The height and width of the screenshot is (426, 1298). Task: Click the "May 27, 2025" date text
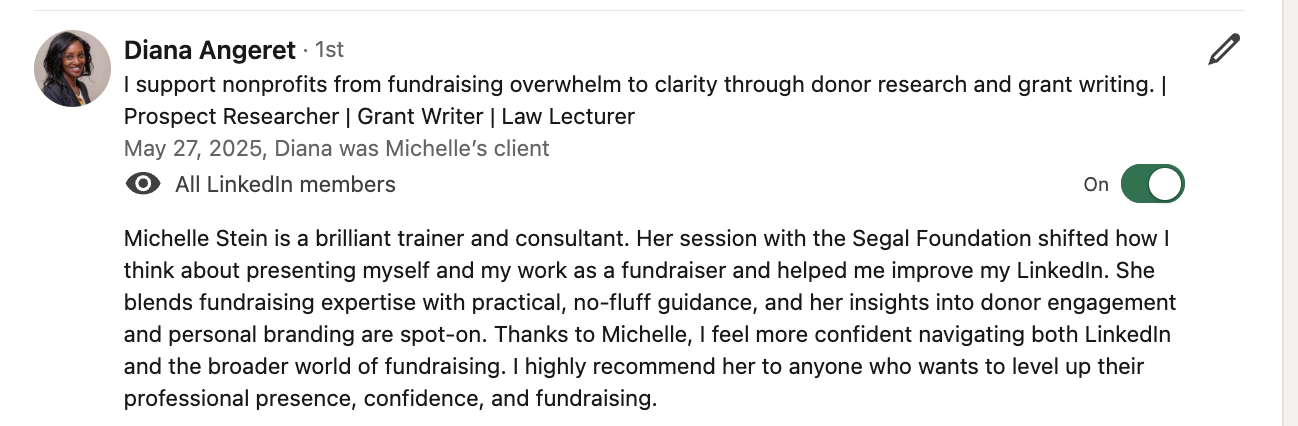coord(193,149)
